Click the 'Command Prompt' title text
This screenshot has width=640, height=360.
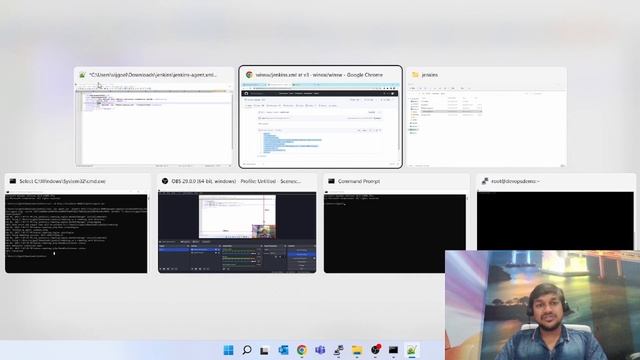(x=359, y=181)
